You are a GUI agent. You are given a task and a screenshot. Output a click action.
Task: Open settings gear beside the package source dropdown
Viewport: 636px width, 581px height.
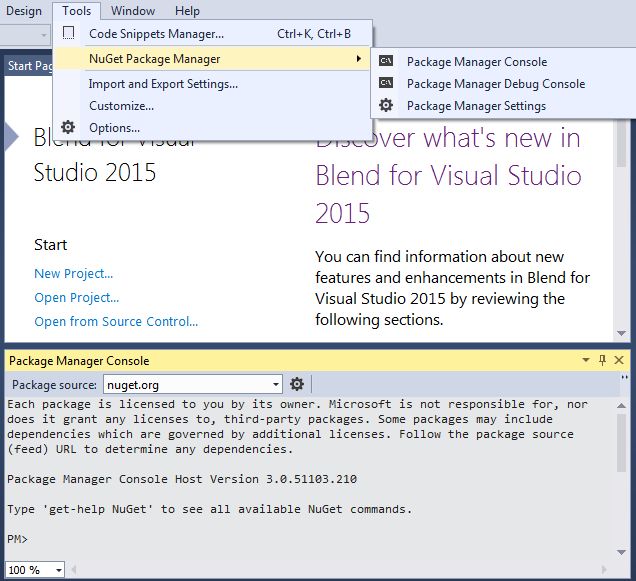pyautogui.click(x=297, y=384)
